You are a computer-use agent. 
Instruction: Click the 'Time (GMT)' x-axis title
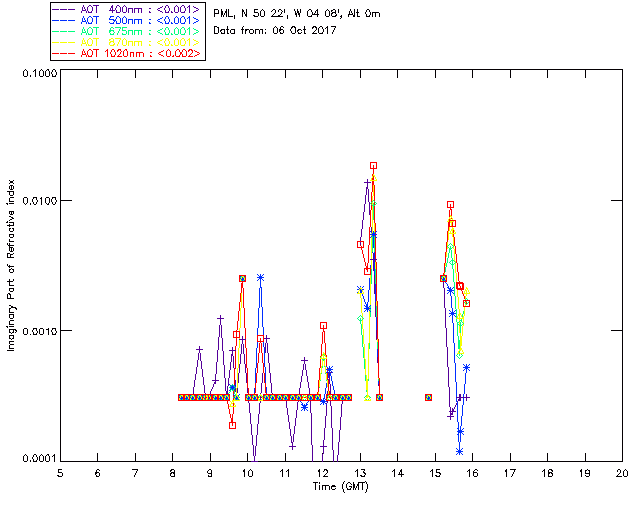pos(340,487)
